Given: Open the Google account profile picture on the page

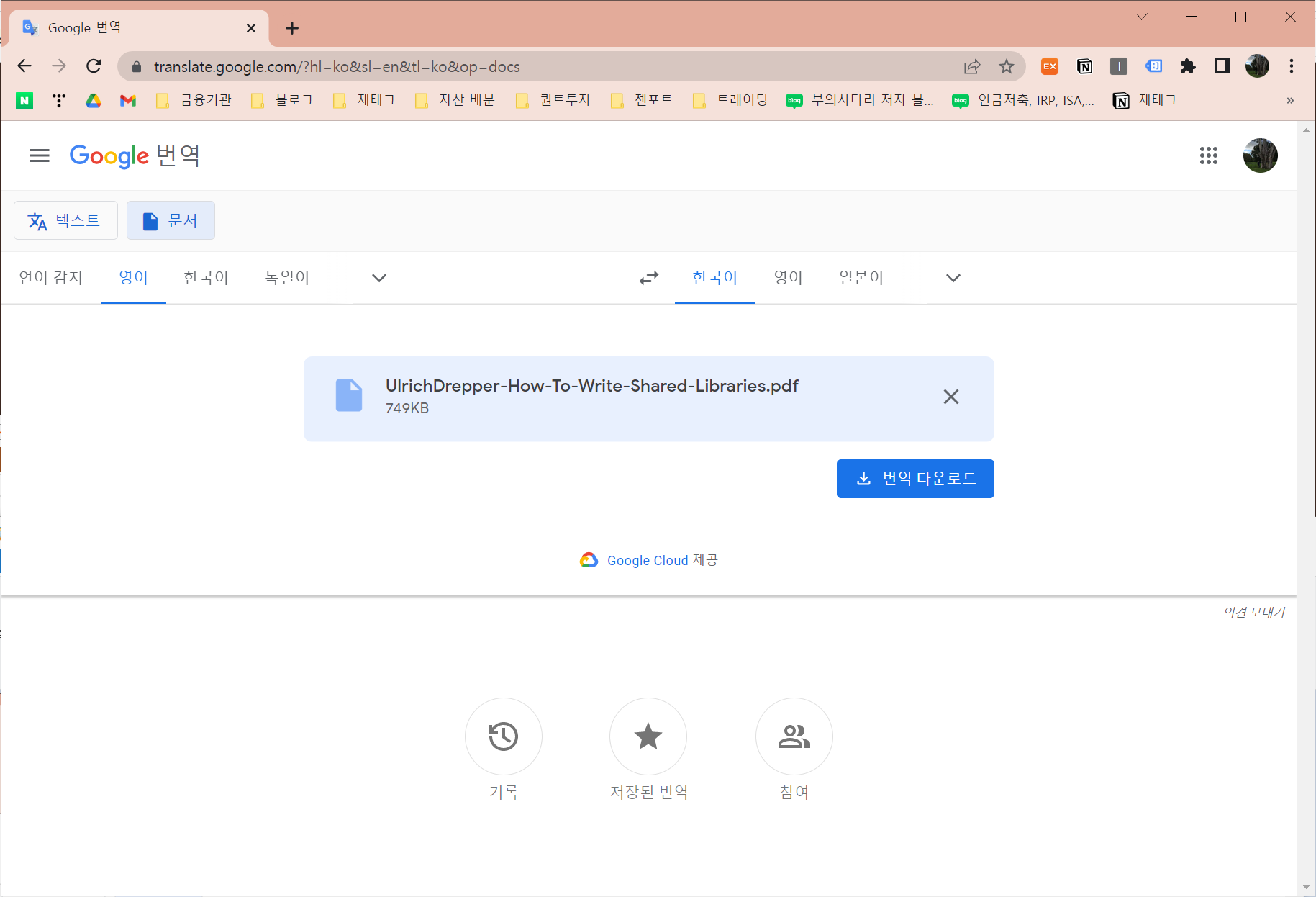Looking at the screenshot, I should tap(1261, 155).
